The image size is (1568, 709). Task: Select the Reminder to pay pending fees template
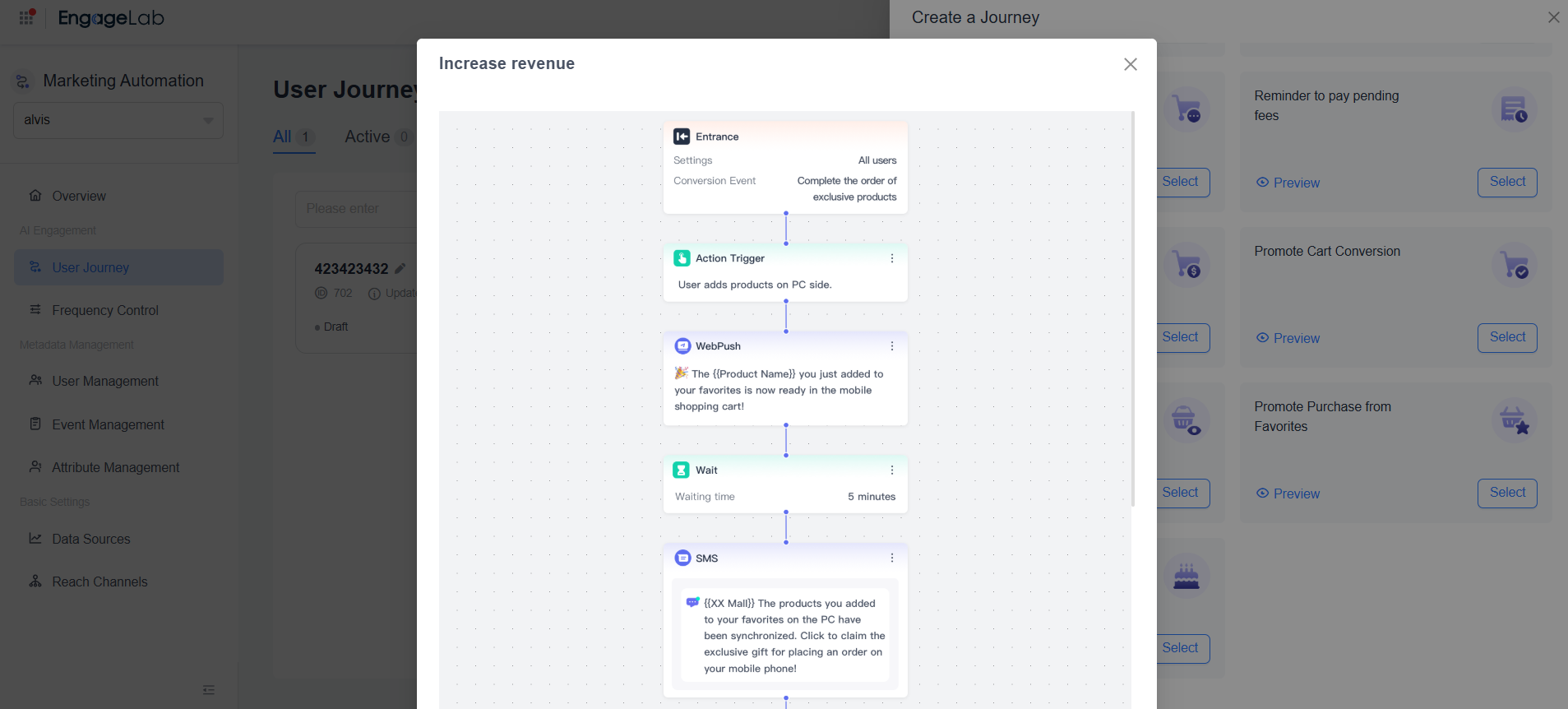coord(1507,182)
